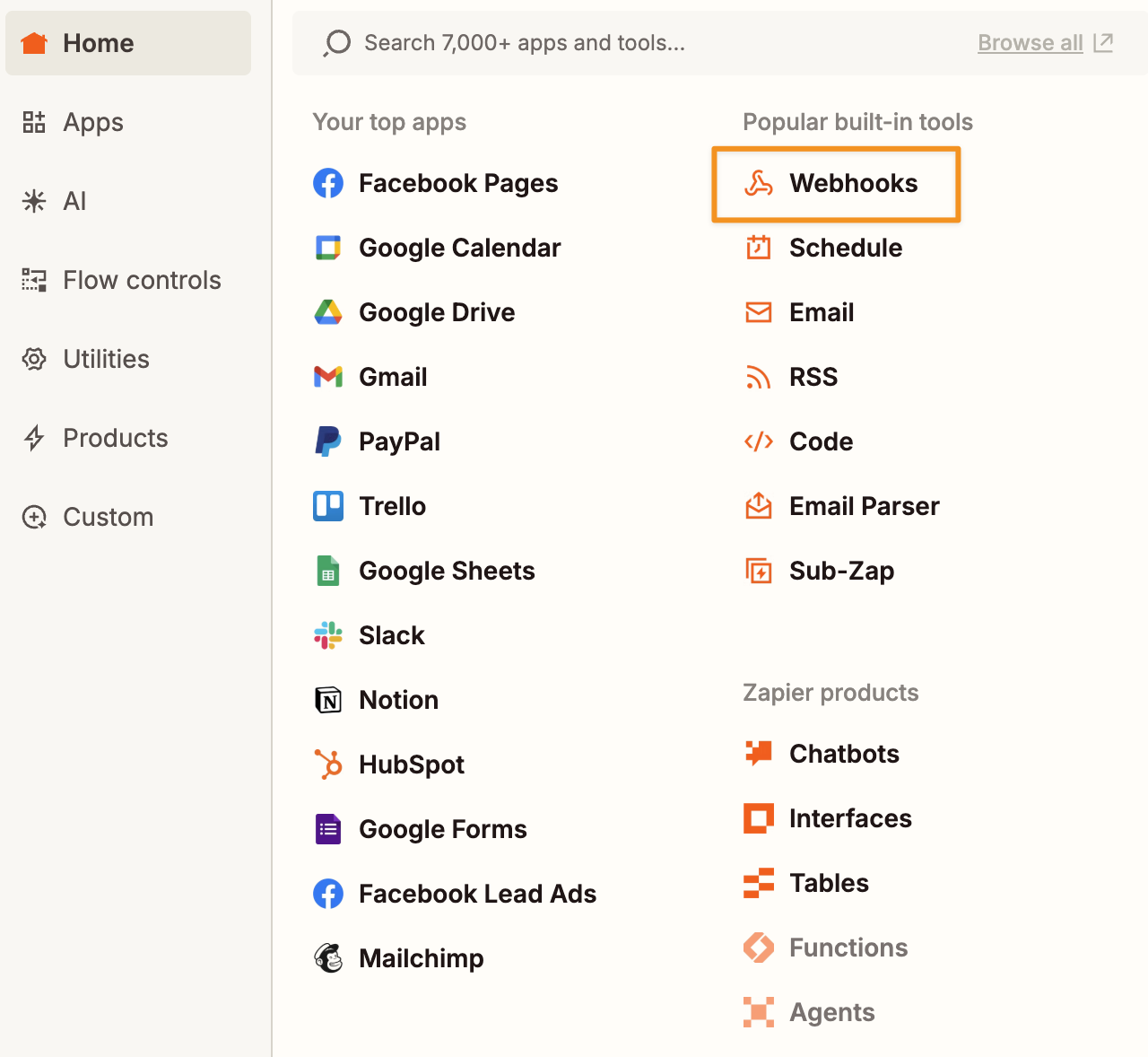Click the Email Parser icon
The width and height of the screenshot is (1148, 1057).
click(759, 506)
